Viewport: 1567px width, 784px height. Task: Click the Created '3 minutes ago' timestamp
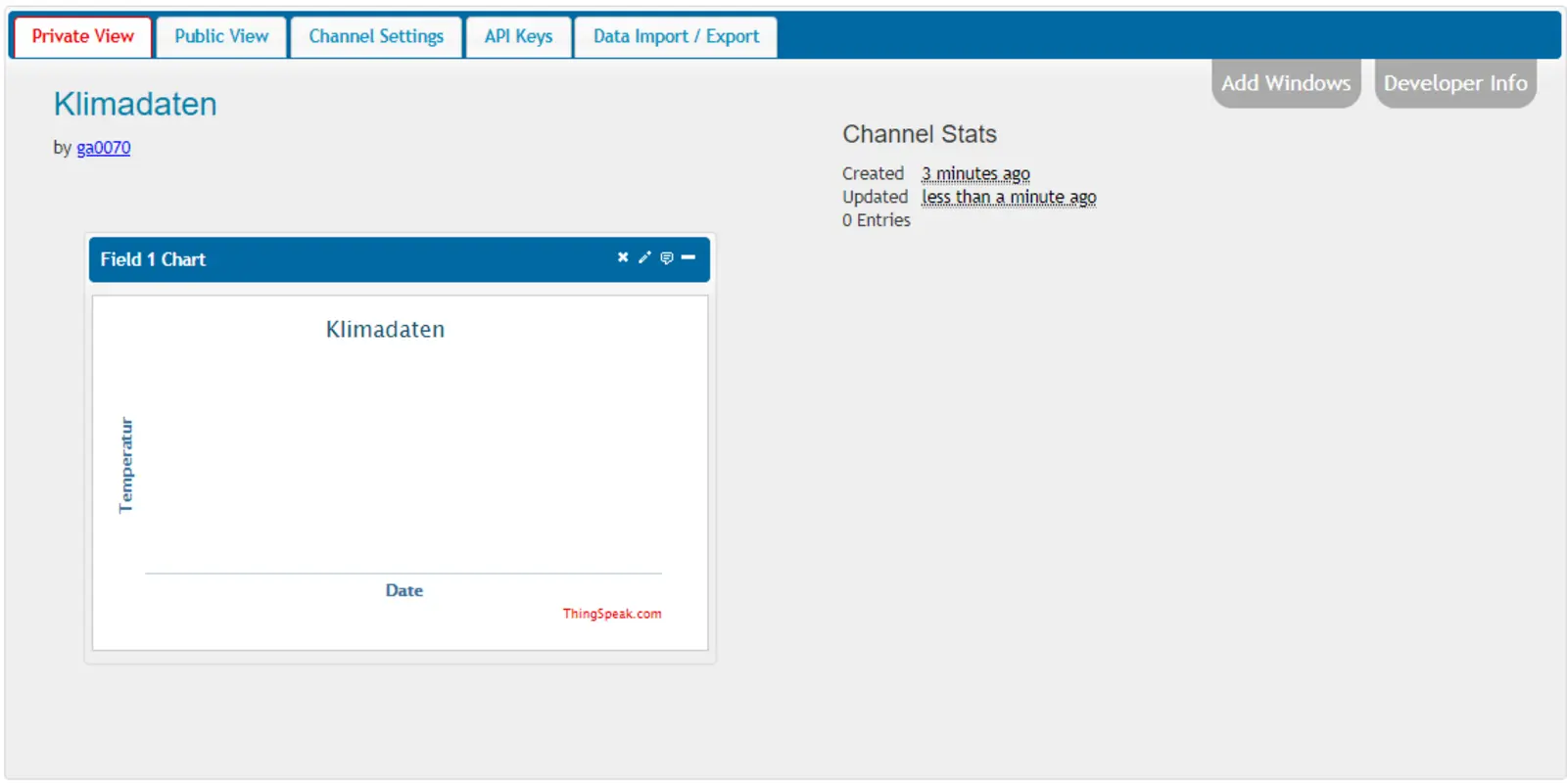click(975, 173)
